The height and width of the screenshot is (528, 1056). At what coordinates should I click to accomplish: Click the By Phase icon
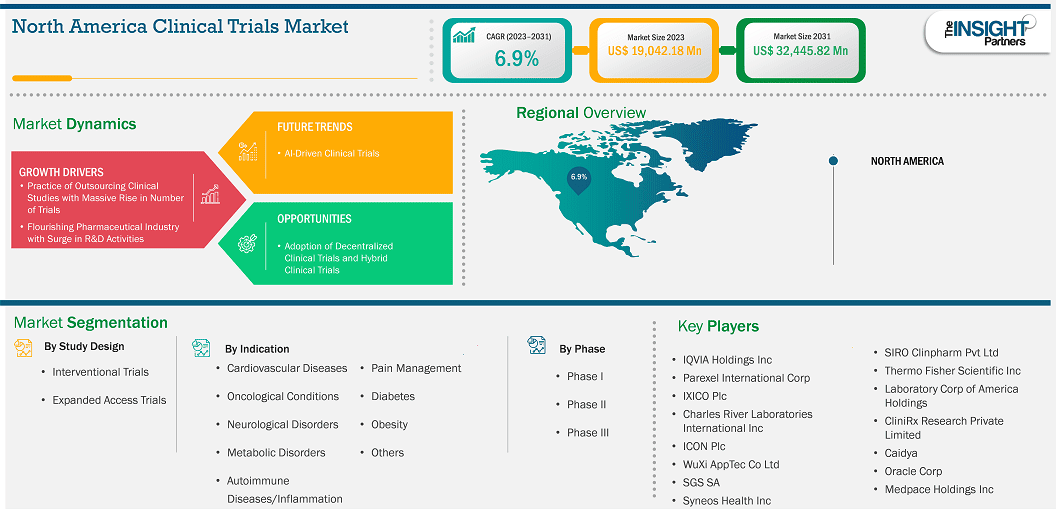coord(537,345)
